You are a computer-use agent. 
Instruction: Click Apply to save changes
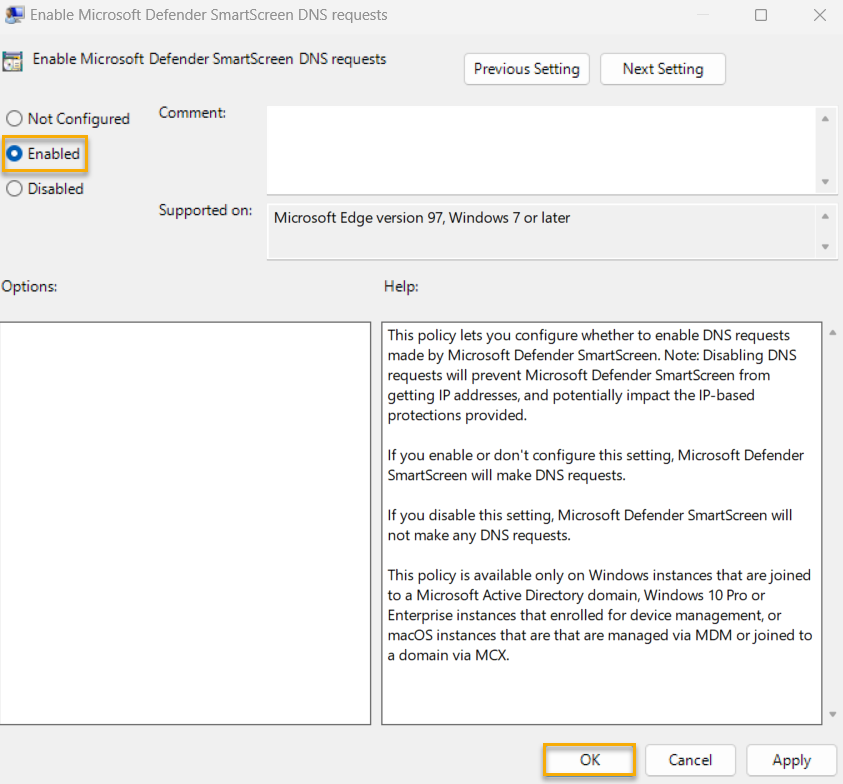(791, 760)
